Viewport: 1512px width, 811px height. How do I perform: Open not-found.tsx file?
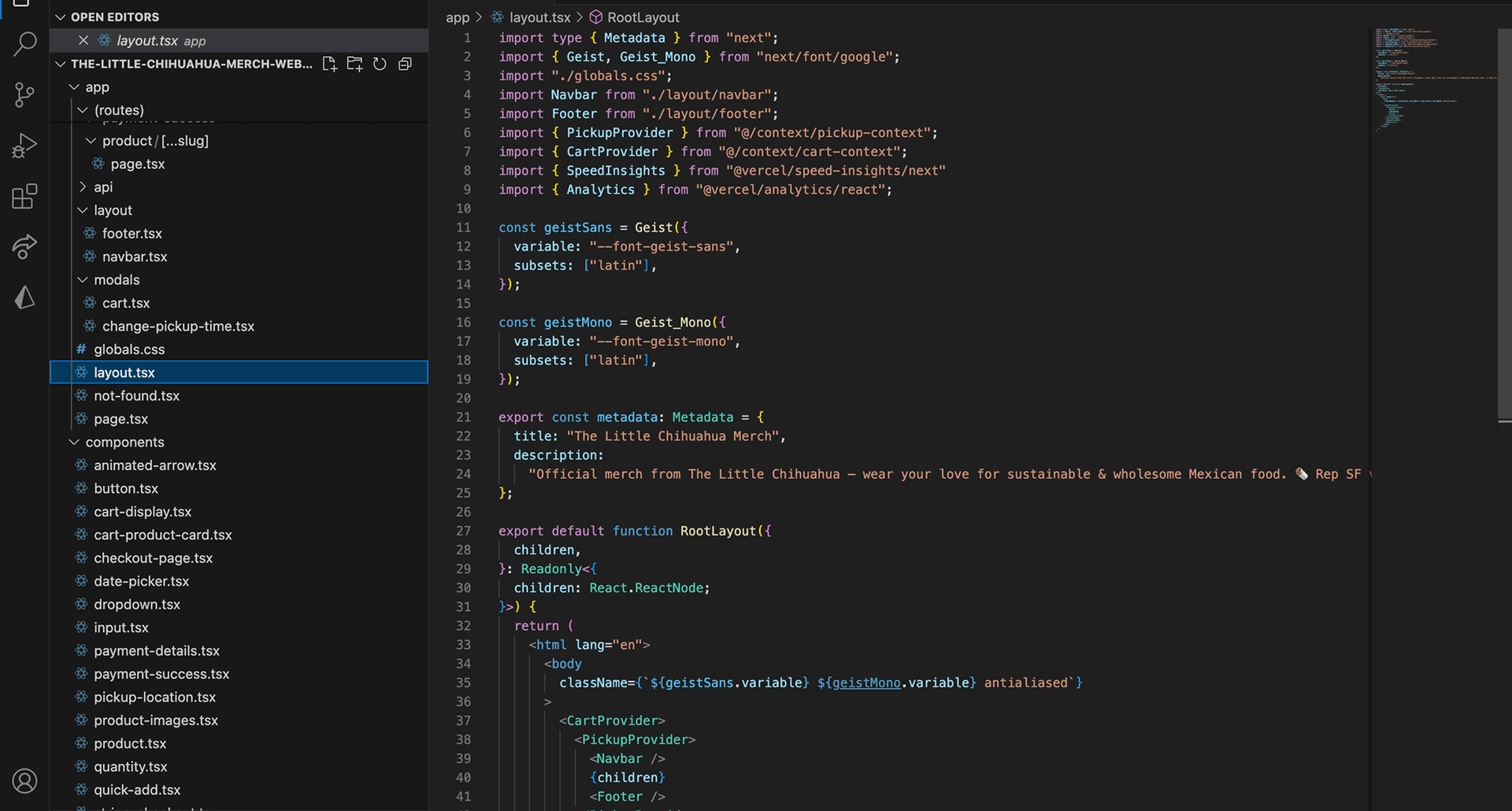[x=239, y=396]
